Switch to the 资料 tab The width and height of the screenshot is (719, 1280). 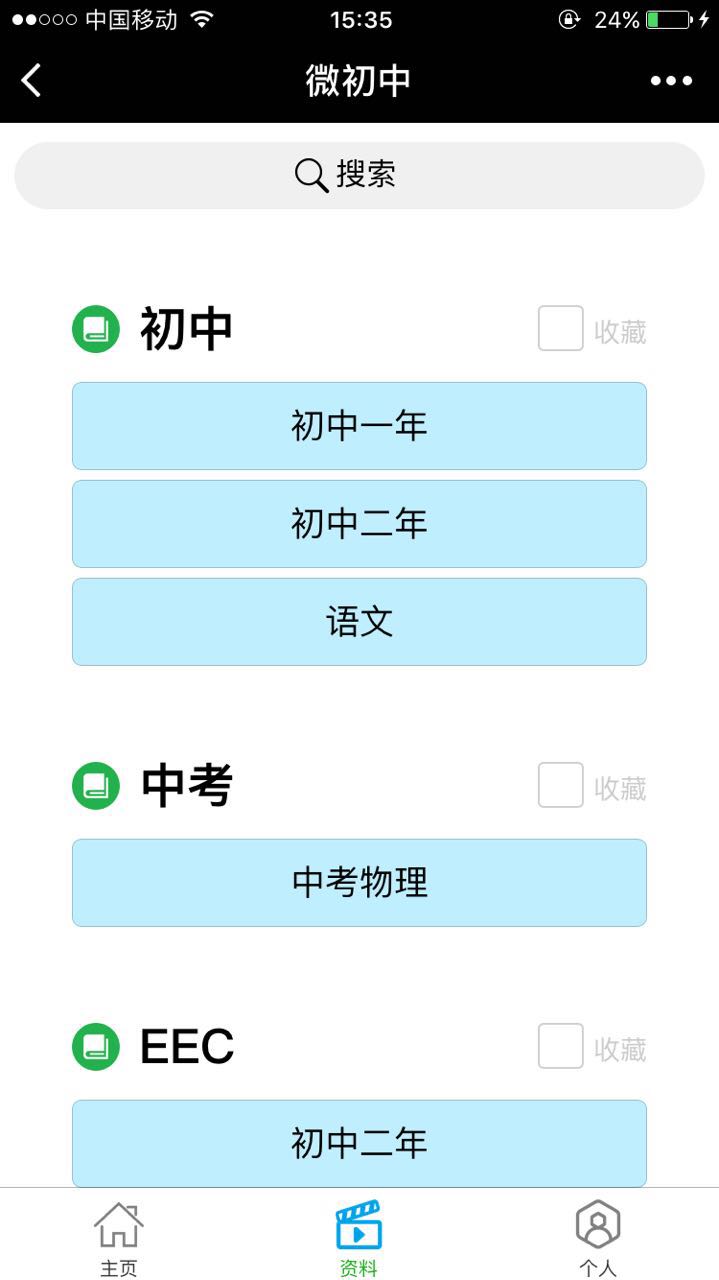359,1238
